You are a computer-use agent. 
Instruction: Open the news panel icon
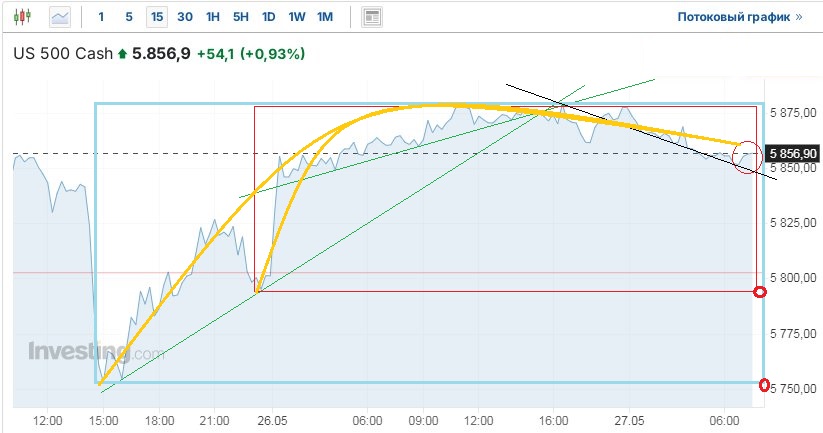coord(372,17)
